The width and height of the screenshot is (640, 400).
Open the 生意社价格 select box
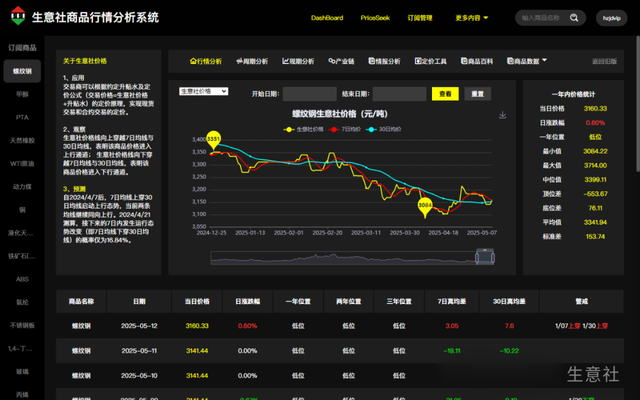pos(203,91)
